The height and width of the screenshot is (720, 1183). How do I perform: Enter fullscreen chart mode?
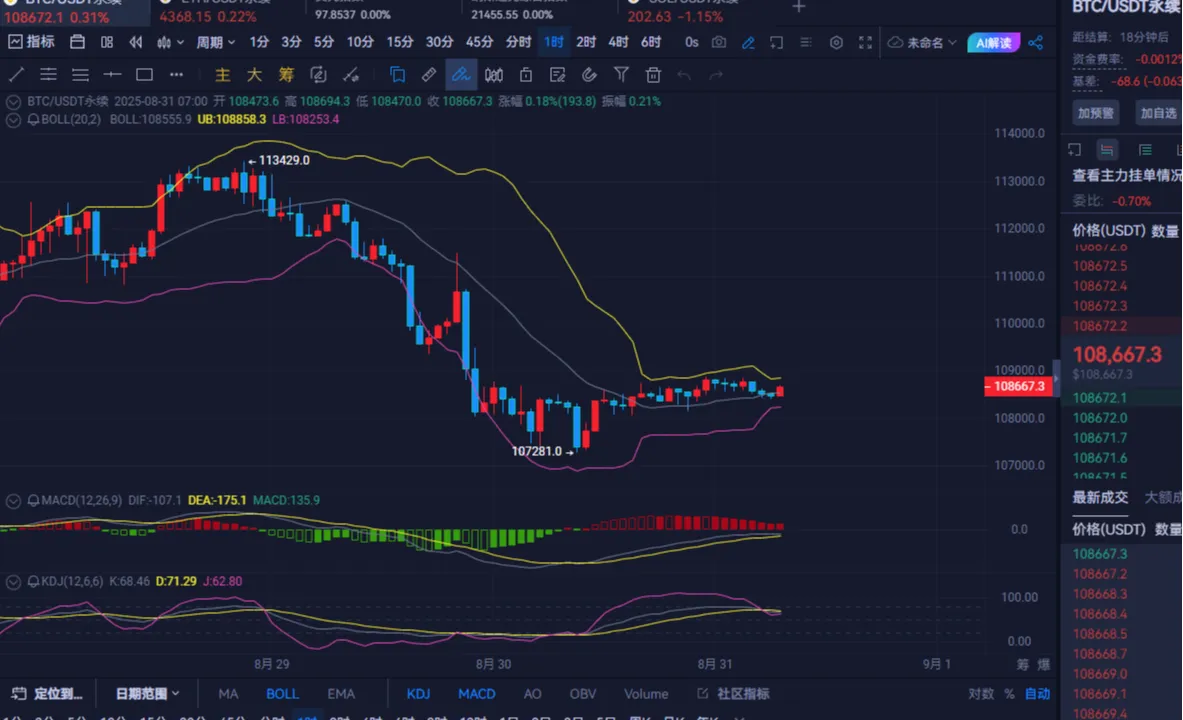pyautogui.click(x=865, y=42)
